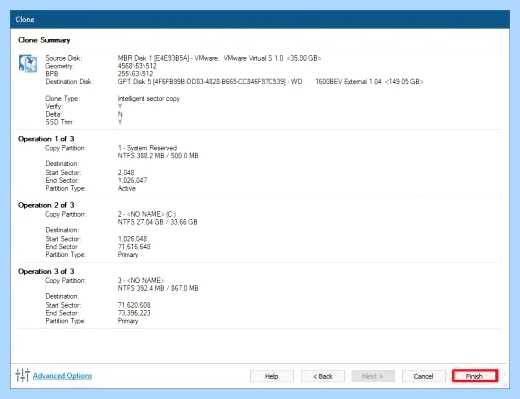Select the Operation 3 of 3 heading
Viewport: 520px width, 399px height.
point(46,271)
